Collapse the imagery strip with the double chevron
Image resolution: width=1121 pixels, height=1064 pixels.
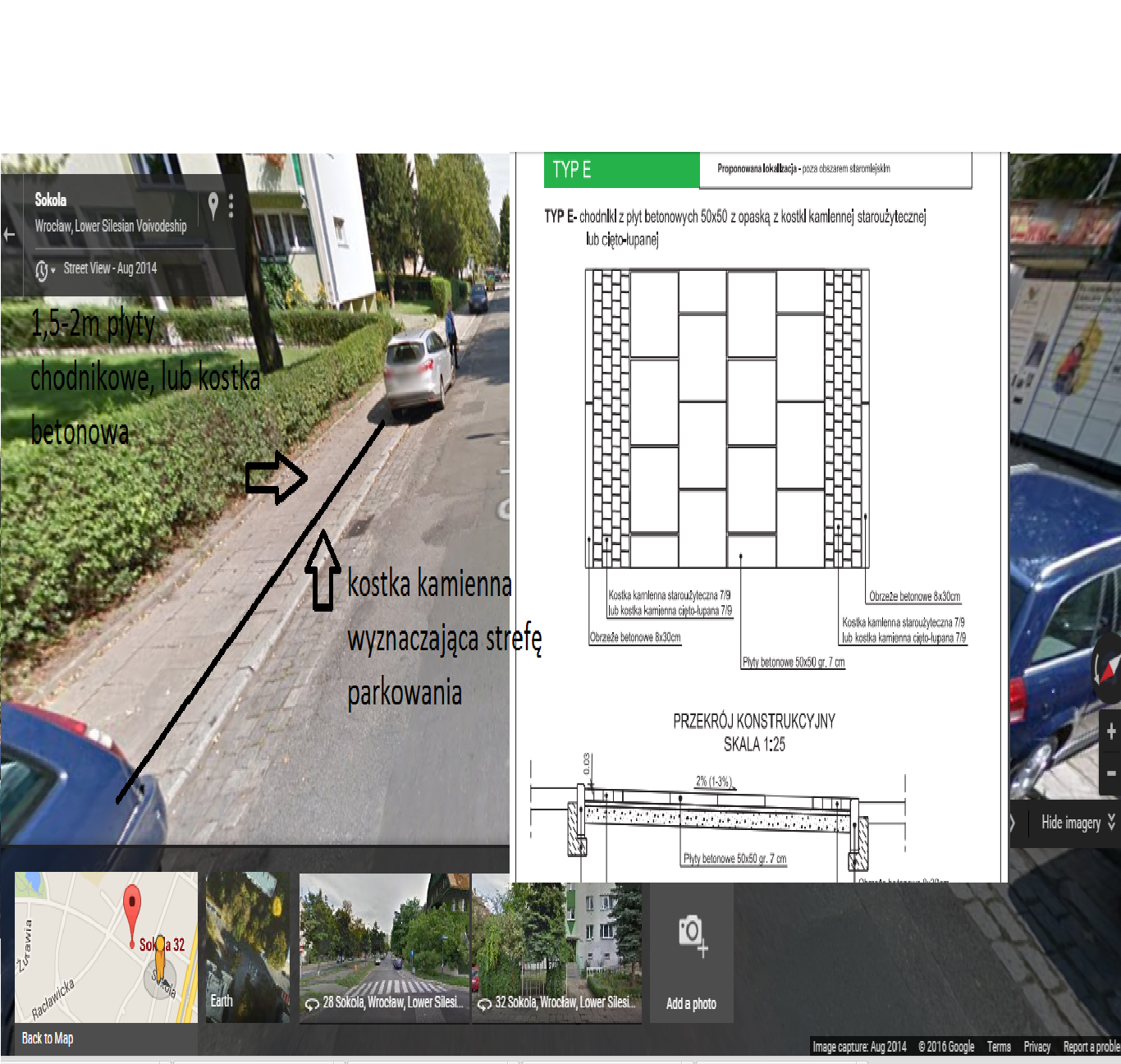coord(1112,822)
